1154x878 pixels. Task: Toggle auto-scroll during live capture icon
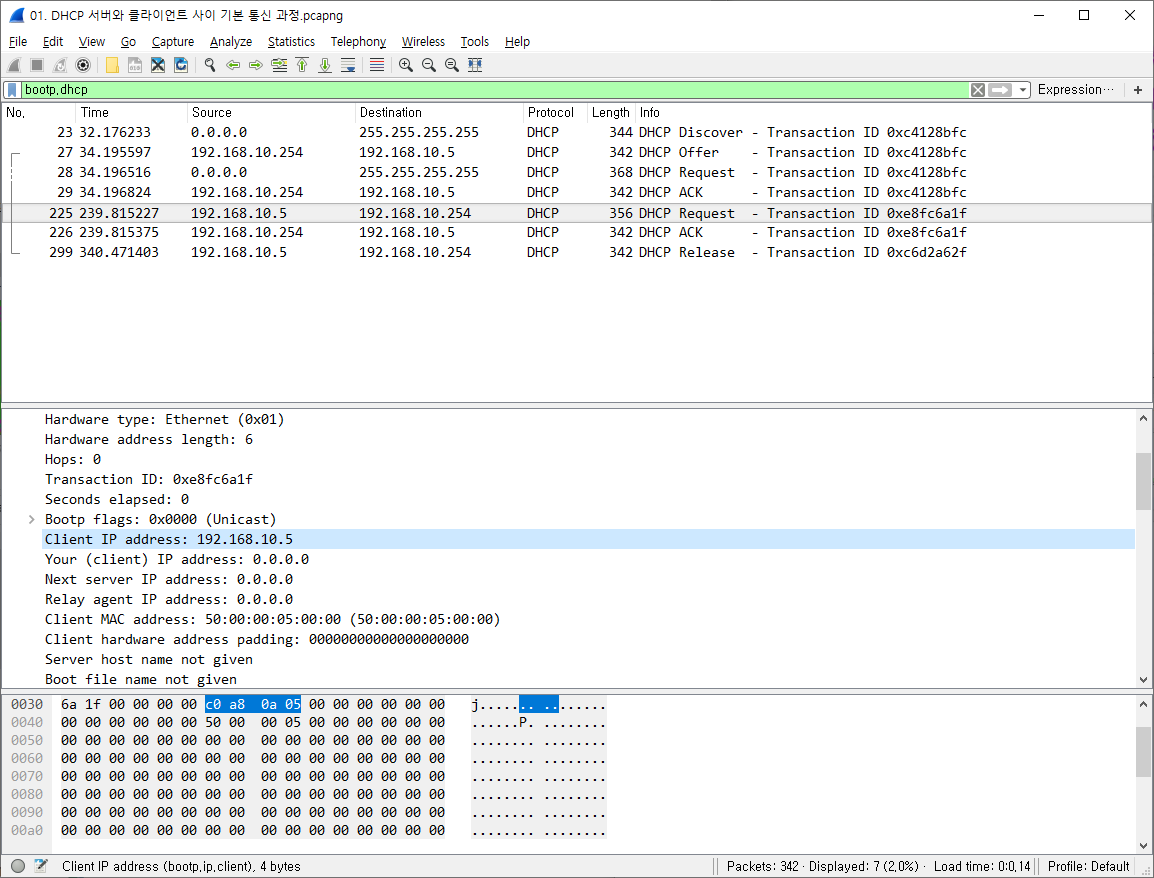click(348, 66)
